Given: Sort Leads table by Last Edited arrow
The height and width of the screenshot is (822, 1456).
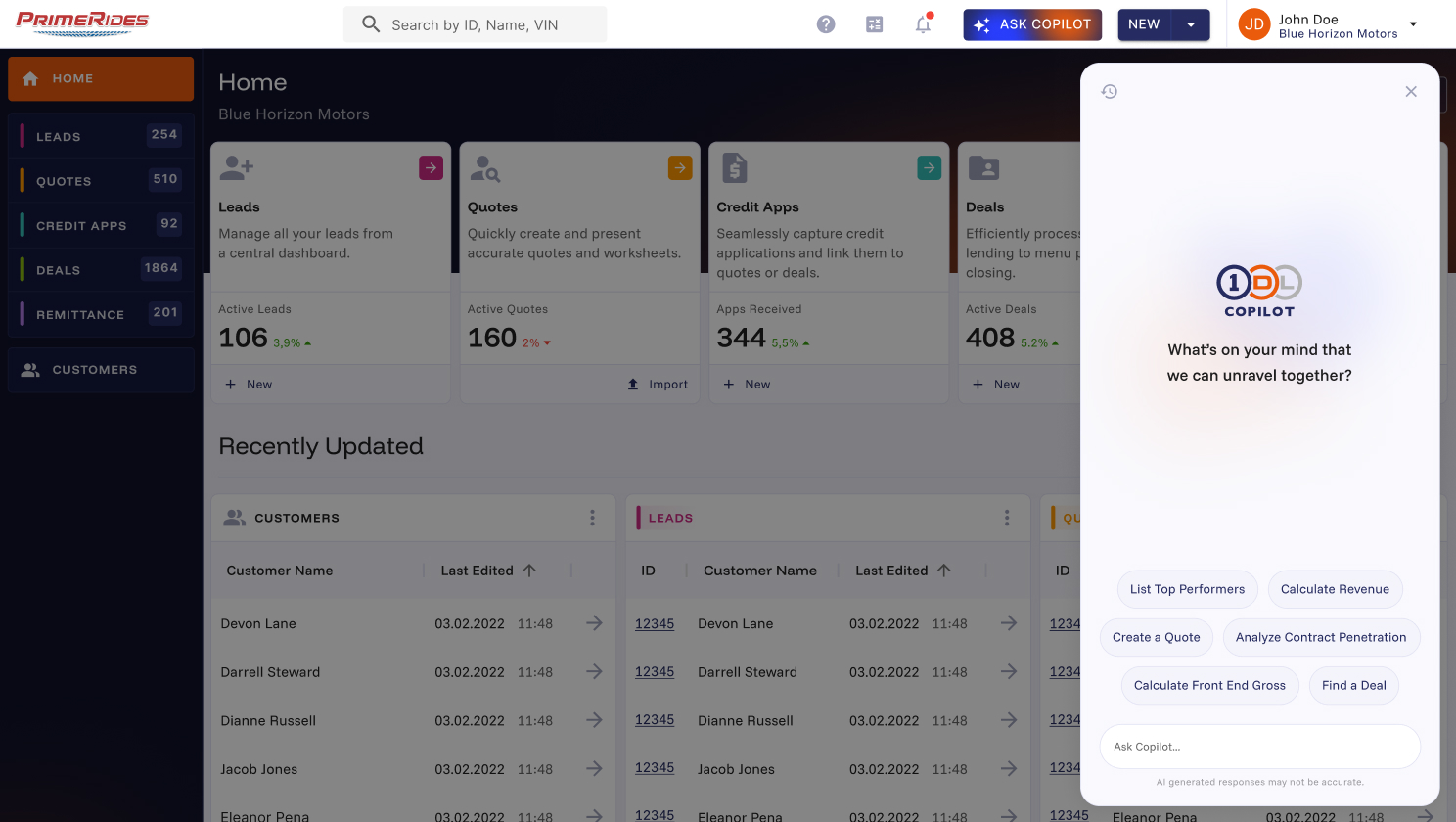Looking at the screenshot, I should pyautogui.click(x=944, y=571).
